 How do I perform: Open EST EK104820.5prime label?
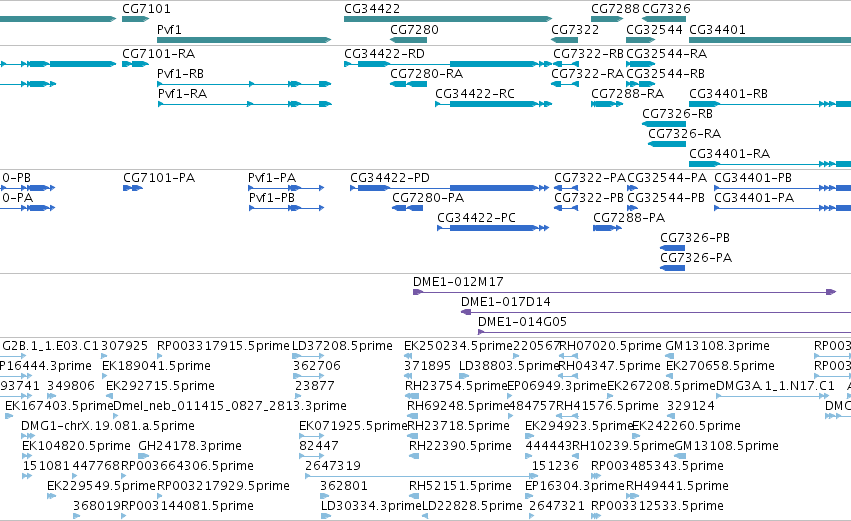[76, 446]
